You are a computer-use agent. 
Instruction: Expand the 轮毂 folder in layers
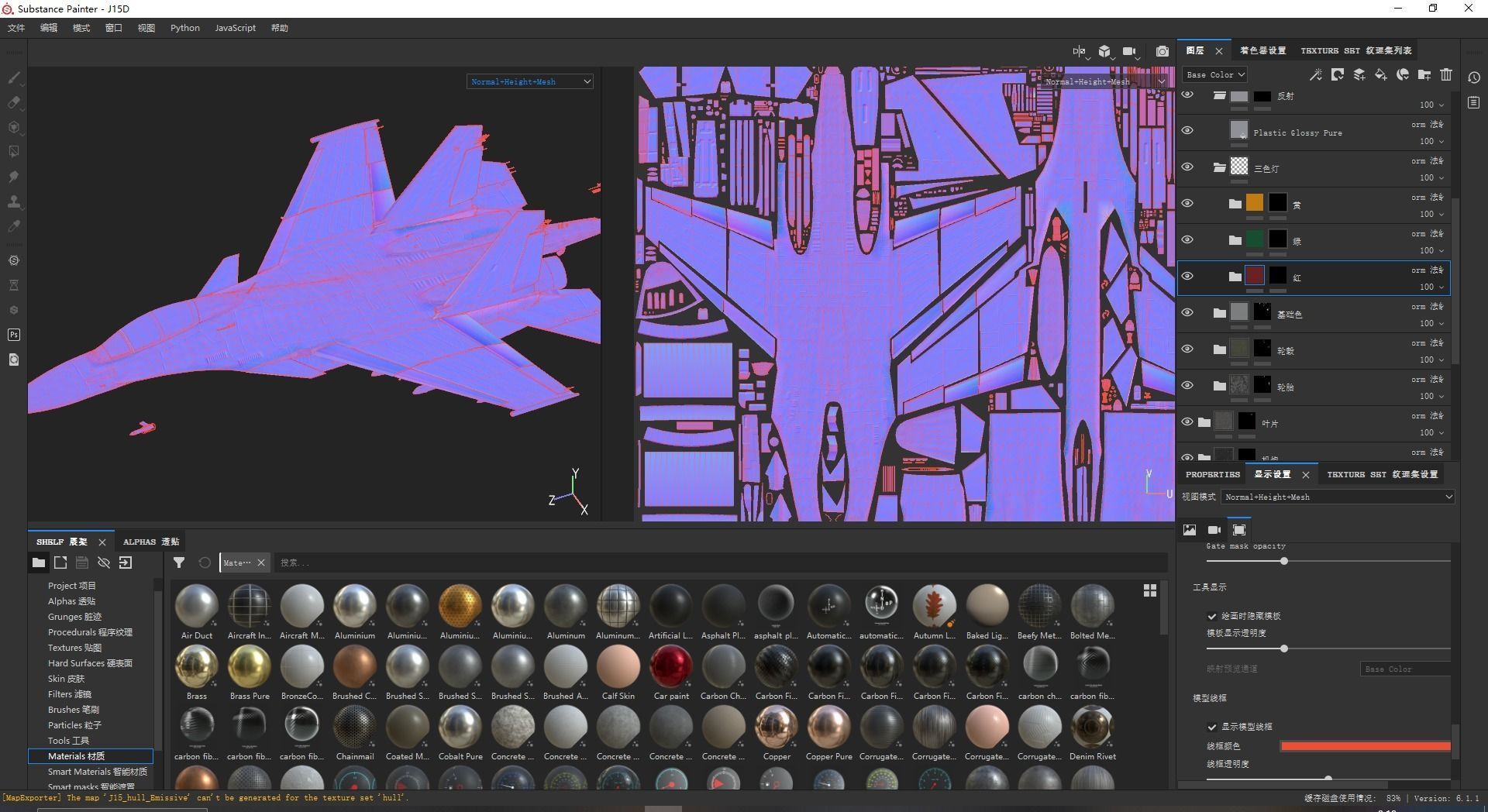click(1219, 349)
